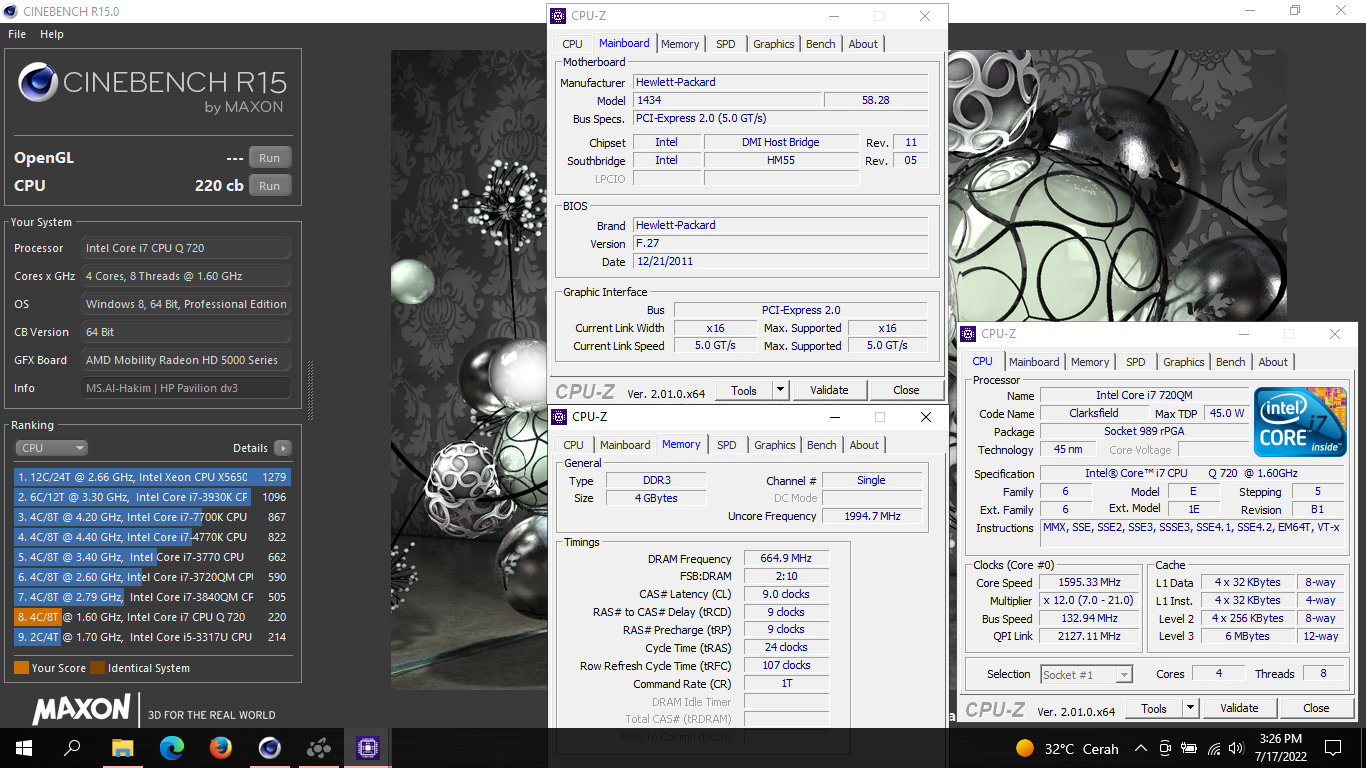Switch to Cinebench taskbar icon
Image resolution: width=1366 pixels, height=768 pixels.
tap(270, 747)
